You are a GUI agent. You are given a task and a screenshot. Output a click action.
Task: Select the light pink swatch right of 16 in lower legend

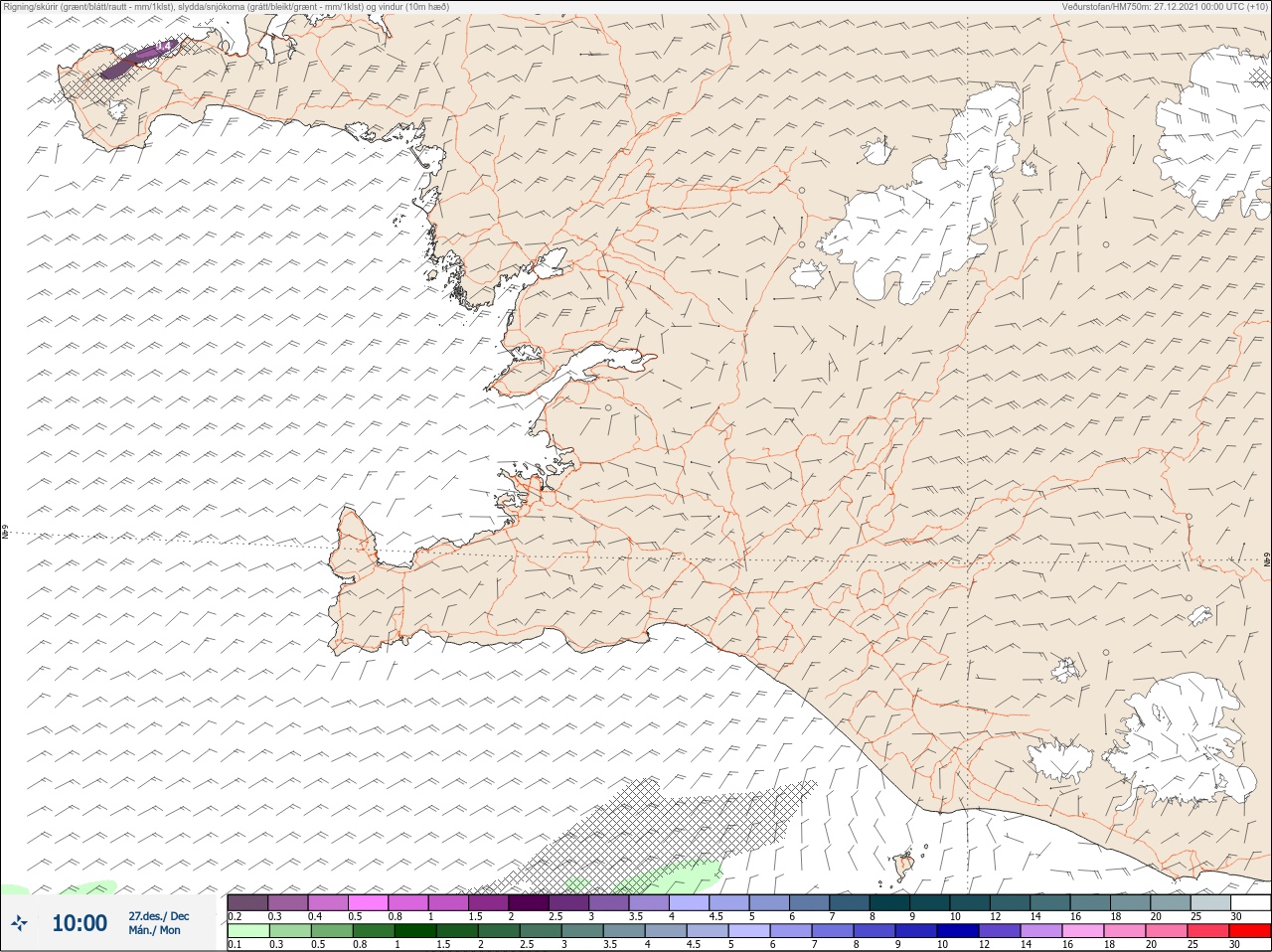click(1083, 931)
